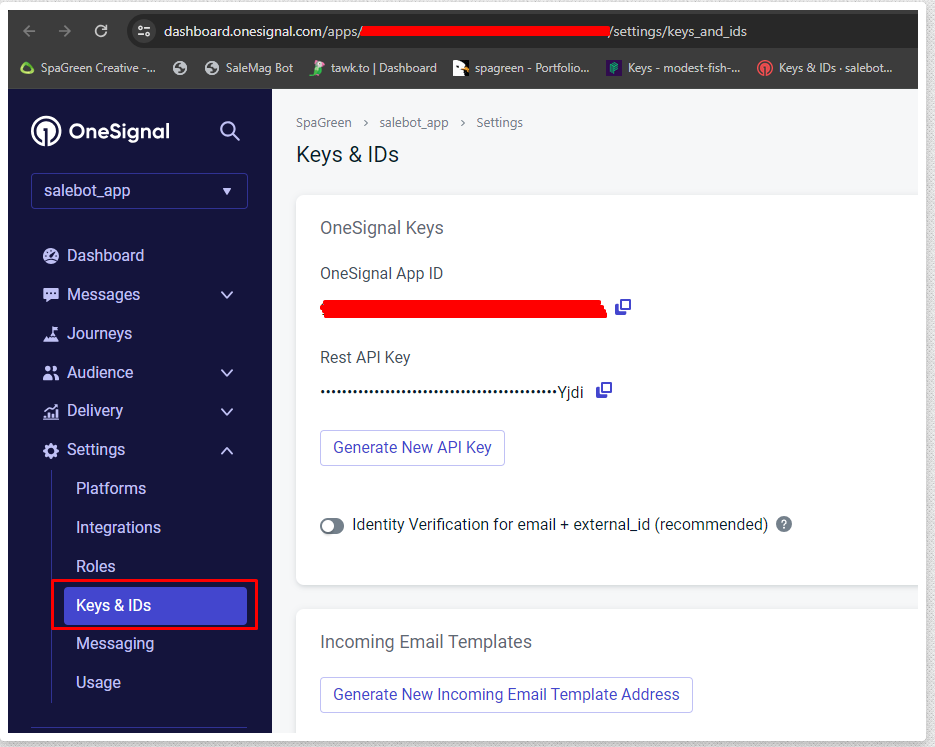Viewport: 935px width, 747px height.
Task: Click the Journeys flag icon
Action: tap(51, 334)
